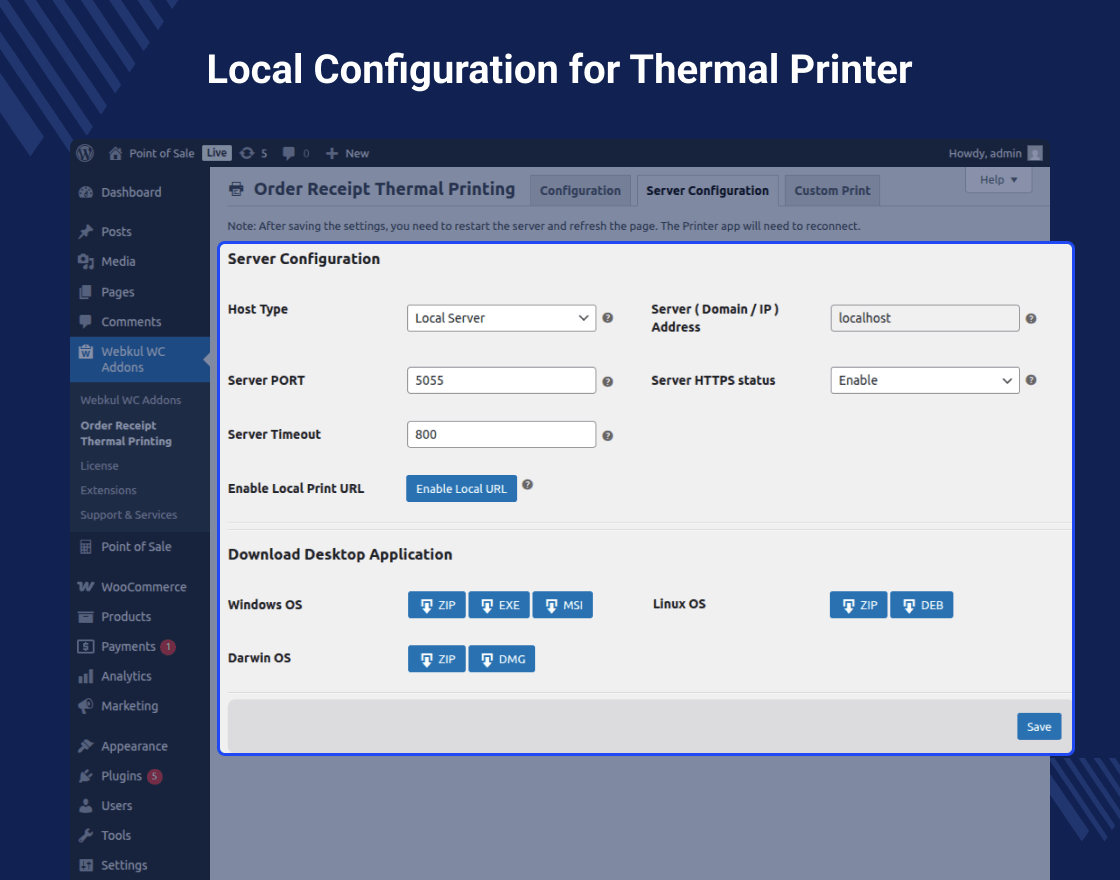Click the Server PORT input field
This screenshot has height=880, width=1120.
coord(501,381)
